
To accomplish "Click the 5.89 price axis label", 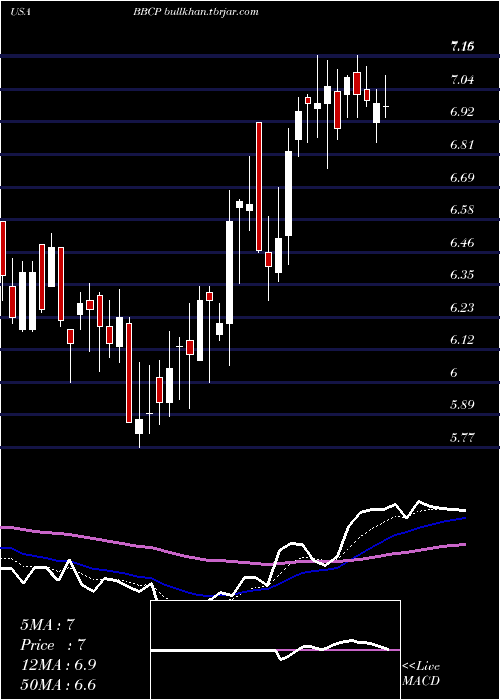I will tap(462, 405).
